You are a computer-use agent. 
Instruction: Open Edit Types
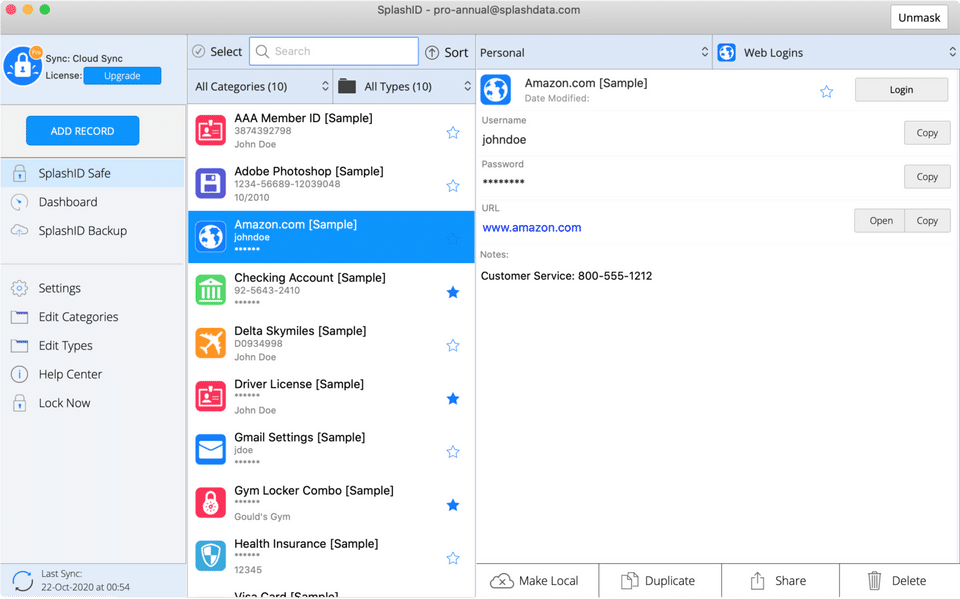click(92, 345)
